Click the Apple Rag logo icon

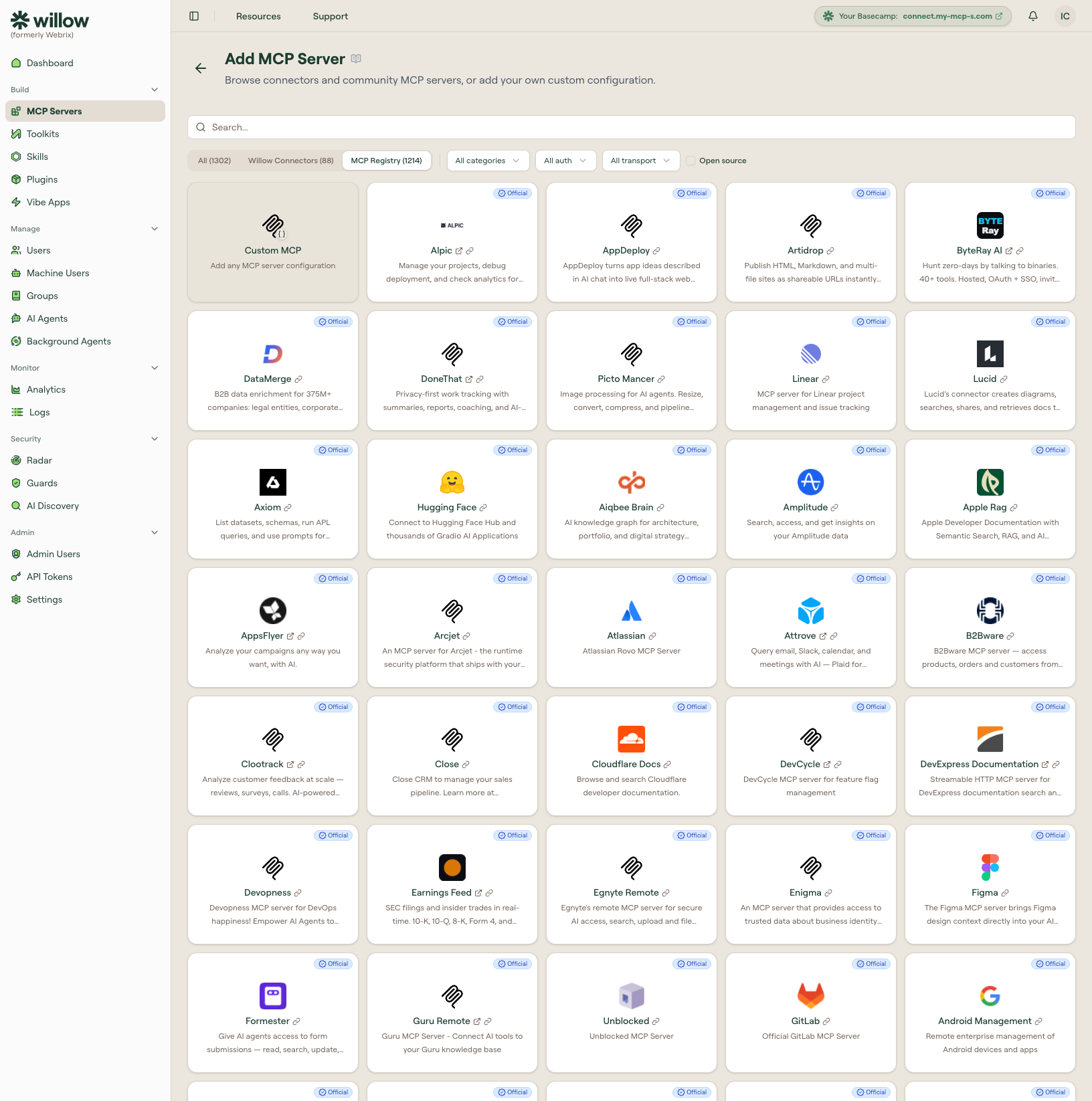(990, 482)
